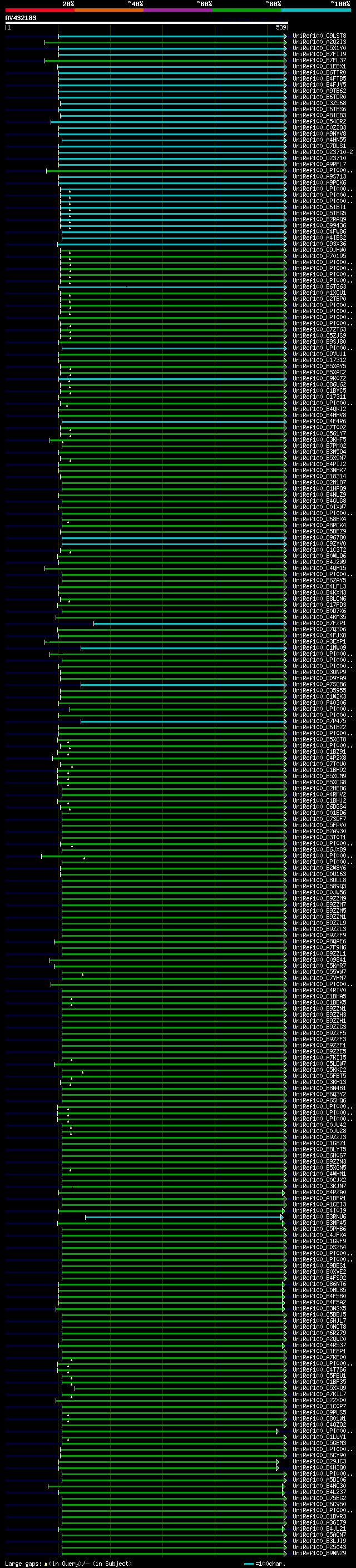Viewport: 356px width, 1568px height.
Task: Select the UniRef100_B3RNU6 label
Action: pos(319,1218)
